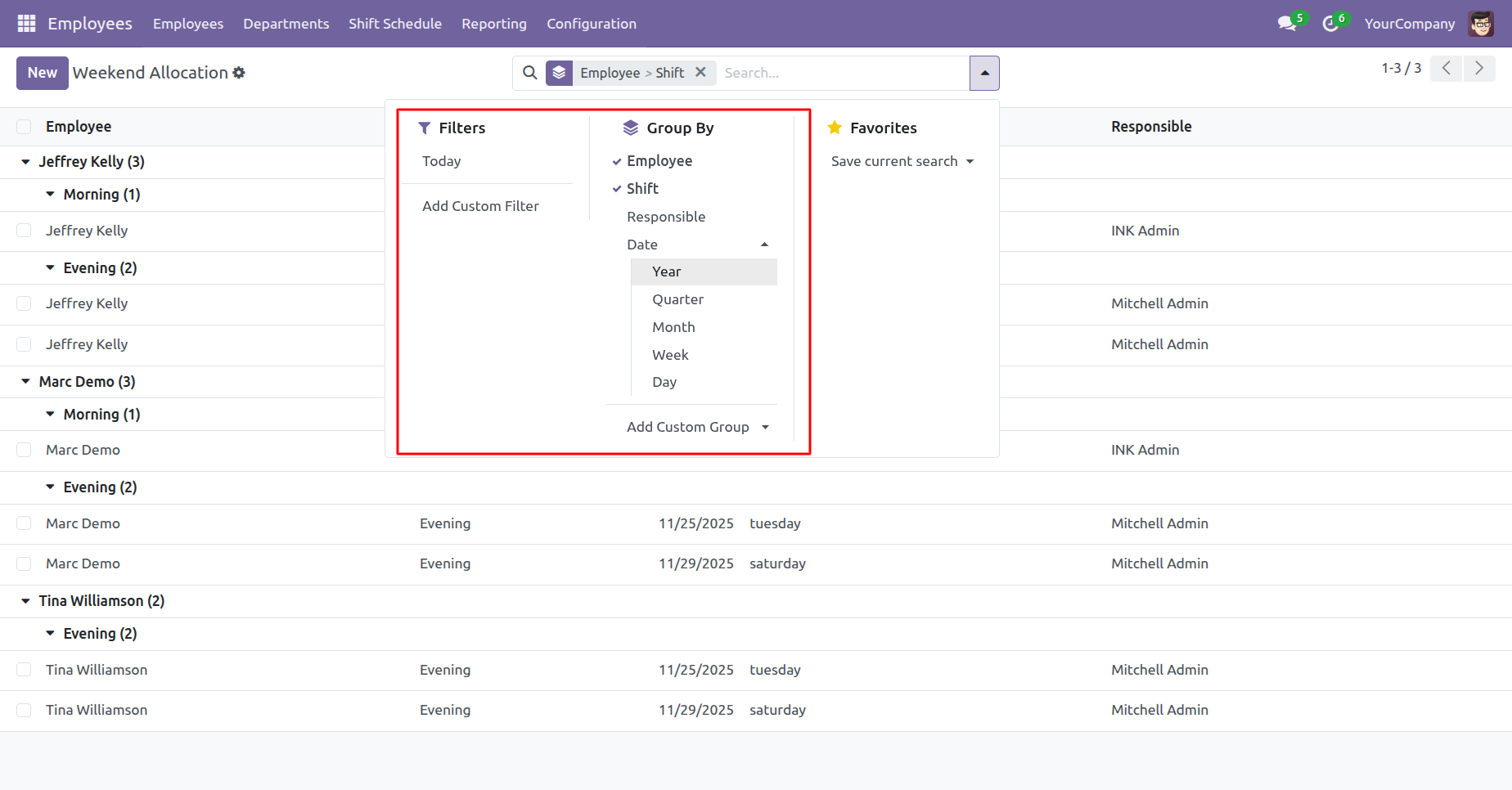Open the Add Custom Group dropdown
The width and height of the screenshot is (1512, 790).
click(698, 427)
